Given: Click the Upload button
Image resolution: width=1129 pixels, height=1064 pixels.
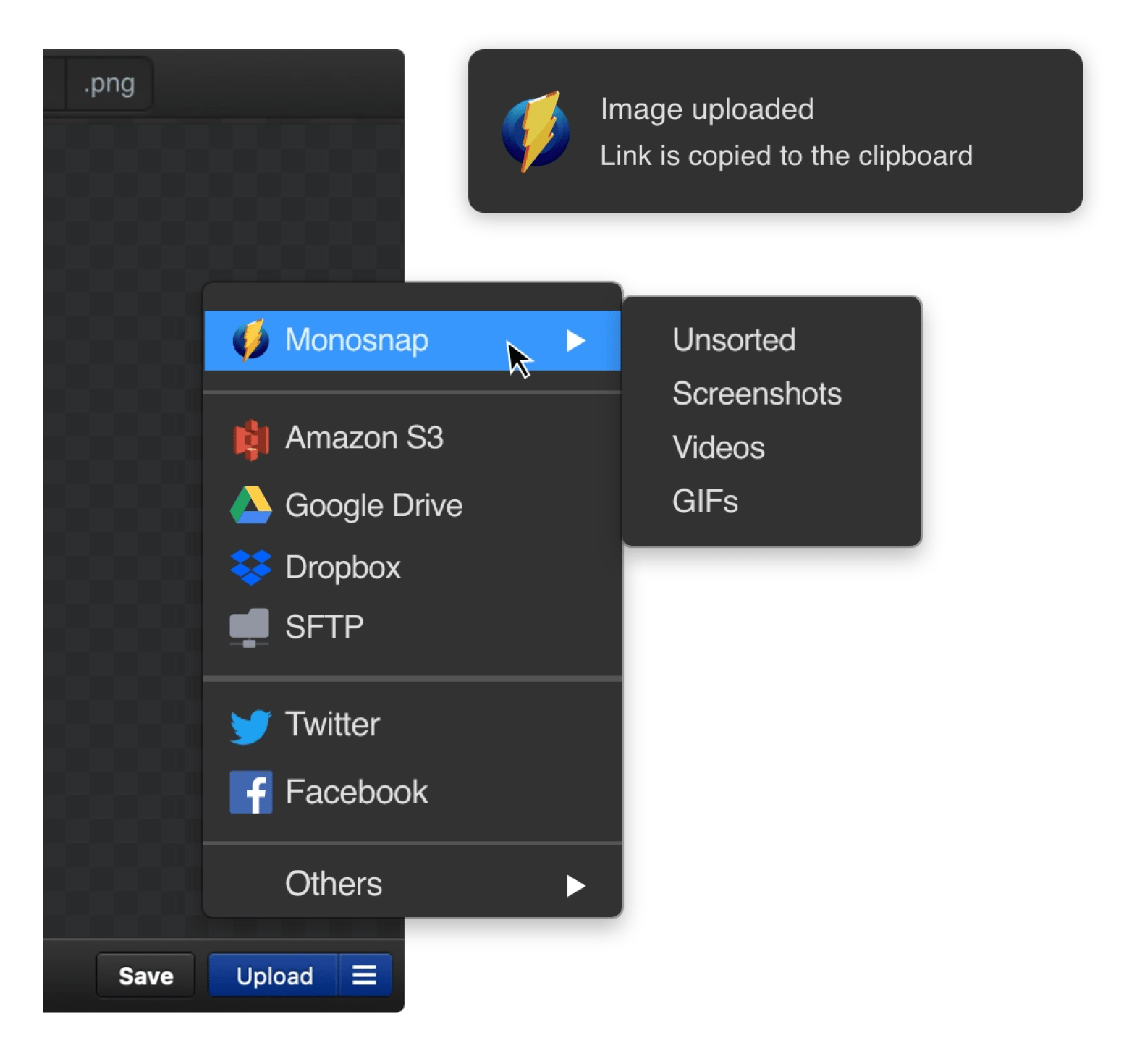Looking at the screenshot, I should 274,975.
